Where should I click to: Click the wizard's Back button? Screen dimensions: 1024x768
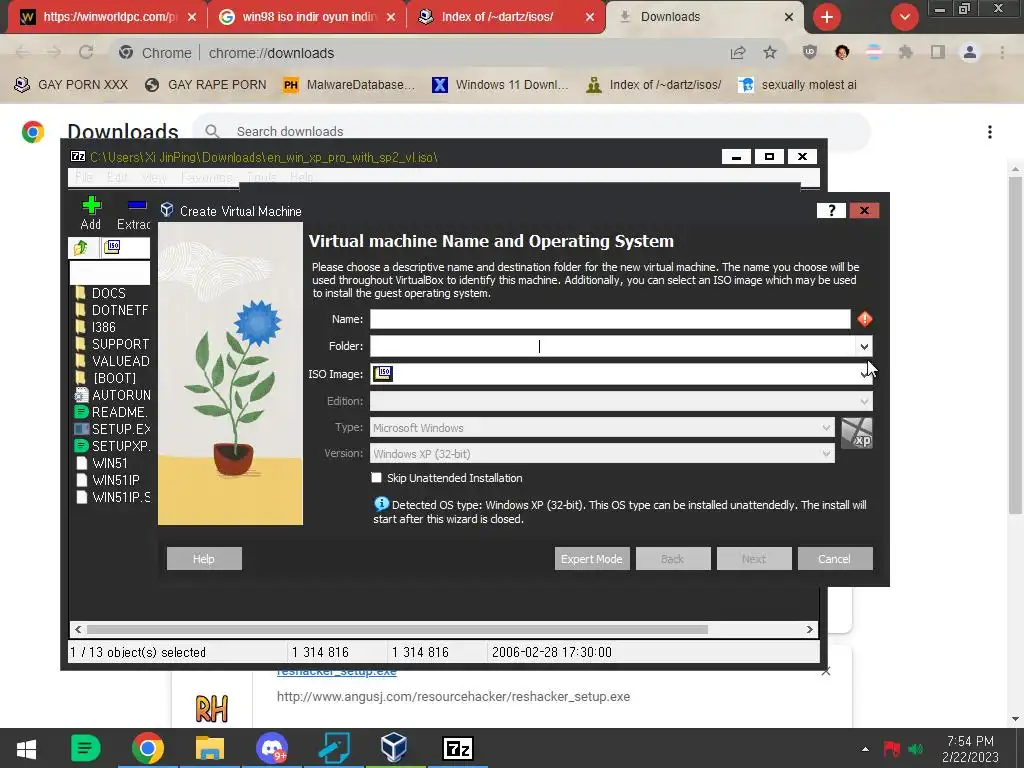[x=673, y=559]
